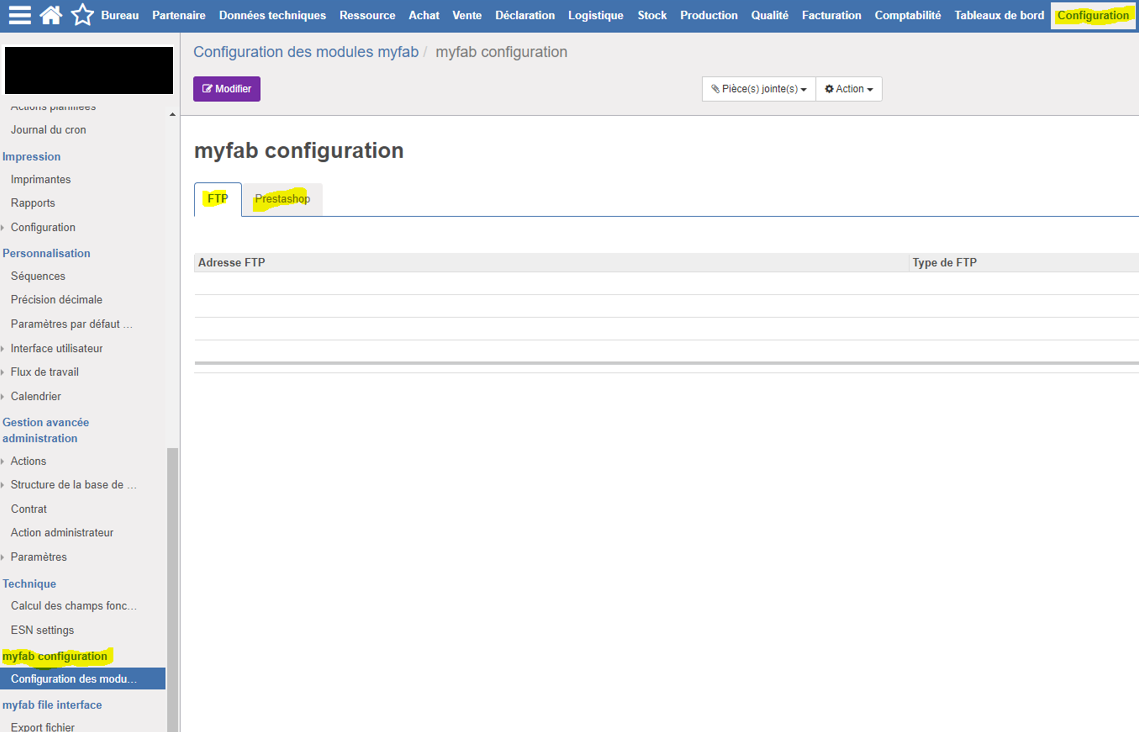
Task: Click the favorites star icon
Action: (x=82, y=15)
